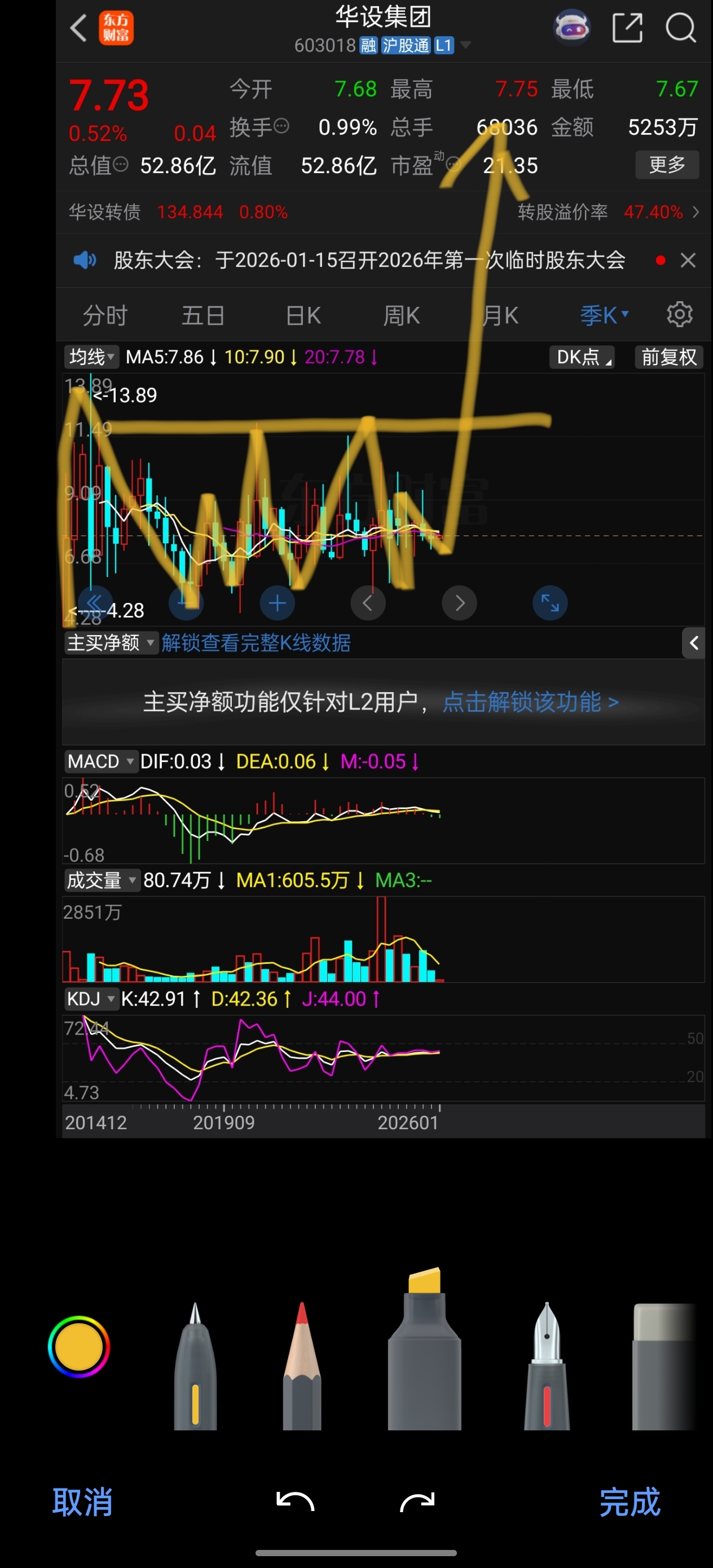Select the ballpoint pen tool

coord(195,1367)
